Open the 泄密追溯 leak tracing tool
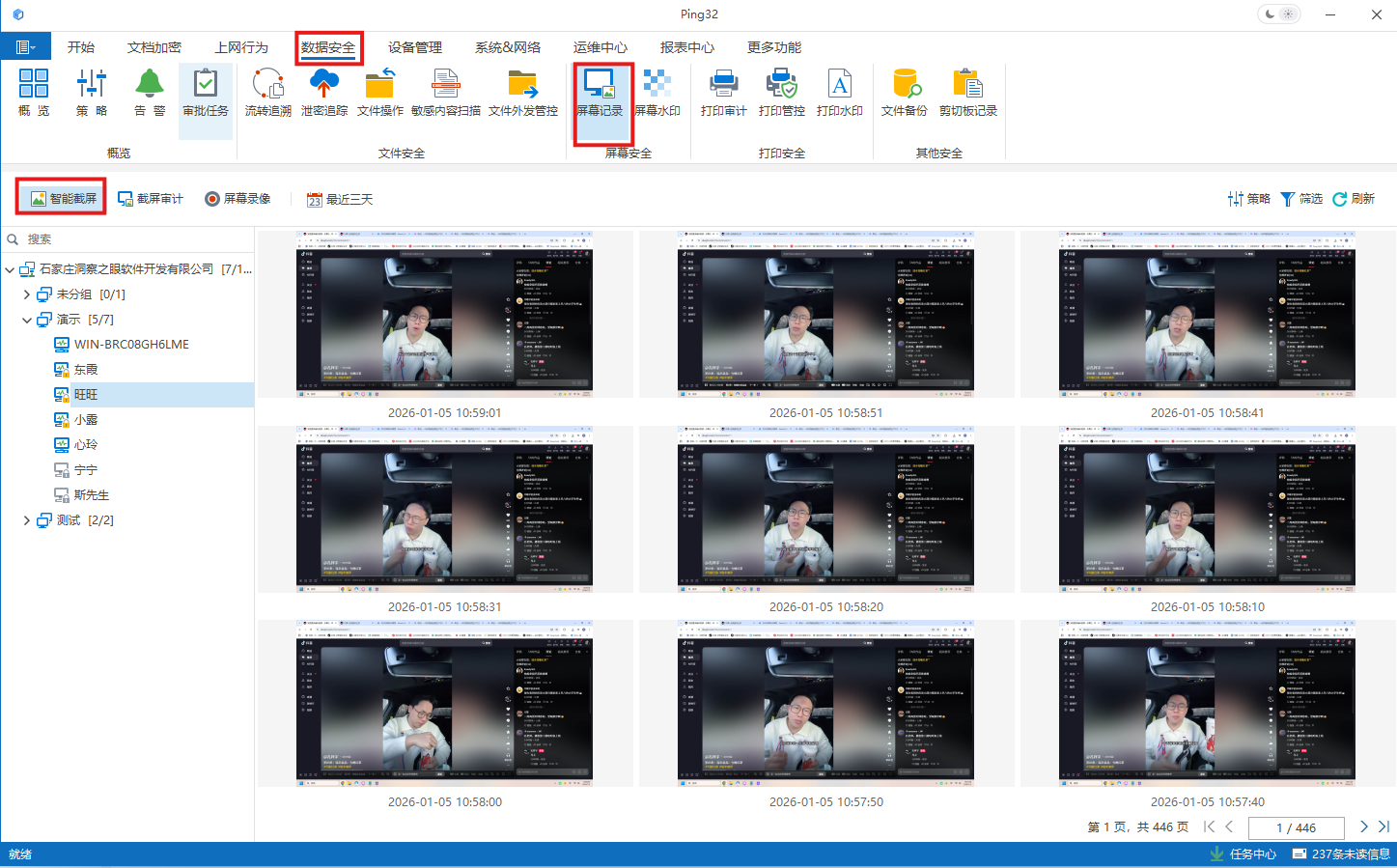Screen dimensions: 1397x868 click(323, 94)
